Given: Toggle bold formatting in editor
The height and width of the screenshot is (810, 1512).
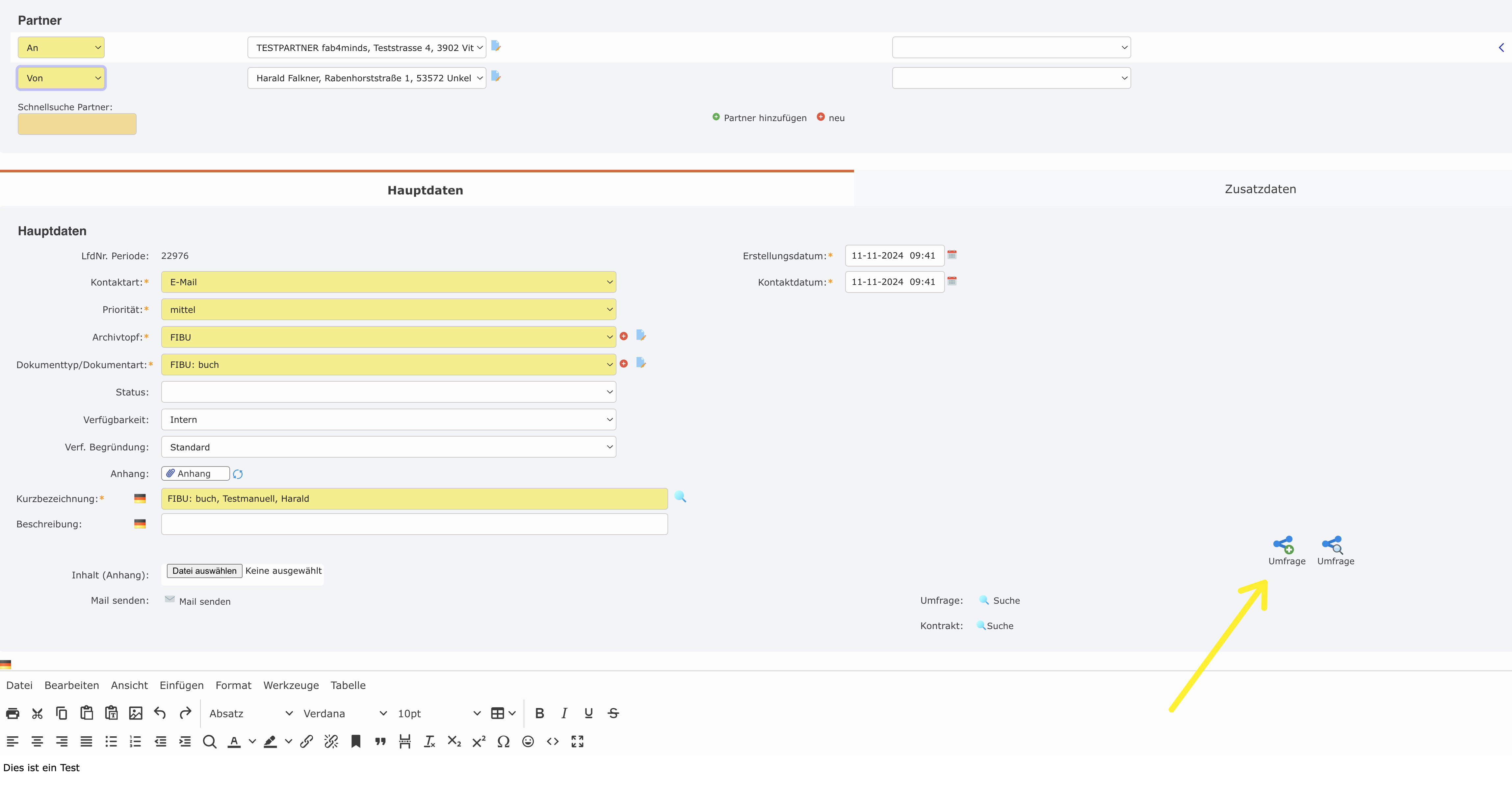Looking at the screenshot, I should 539,713.
